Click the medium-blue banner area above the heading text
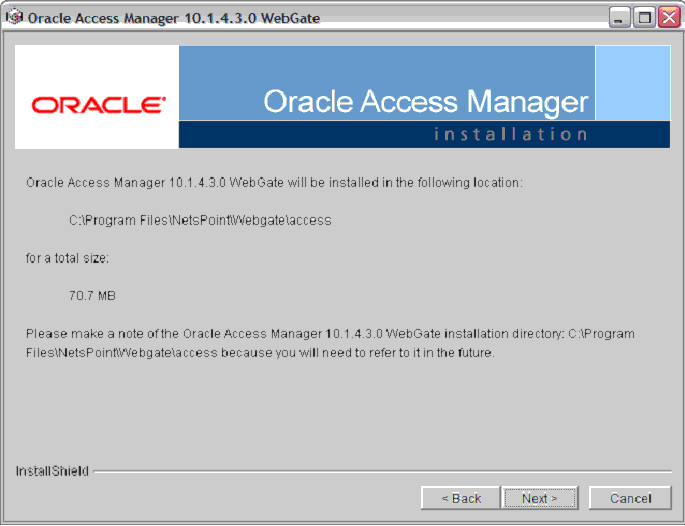The width and height of the screenshot is (685, 526). point(387,66)
